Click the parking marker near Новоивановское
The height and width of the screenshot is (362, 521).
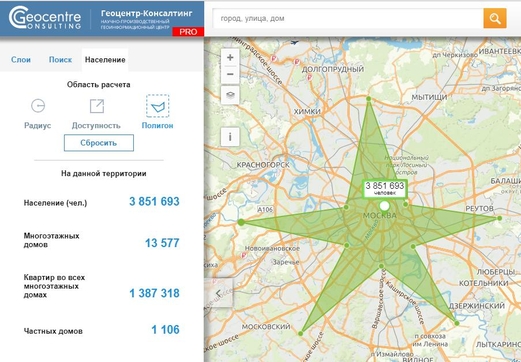click(244, 255)
